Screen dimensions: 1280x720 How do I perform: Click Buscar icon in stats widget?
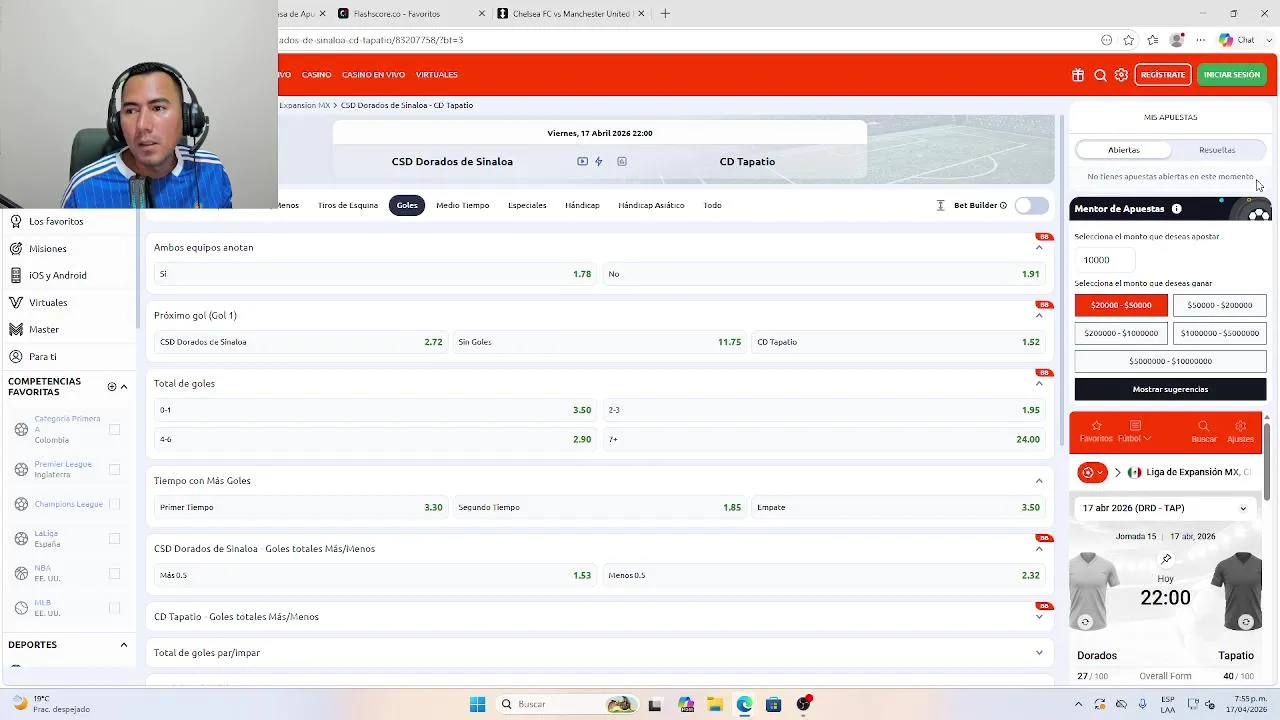click(x=1203, y=426)
